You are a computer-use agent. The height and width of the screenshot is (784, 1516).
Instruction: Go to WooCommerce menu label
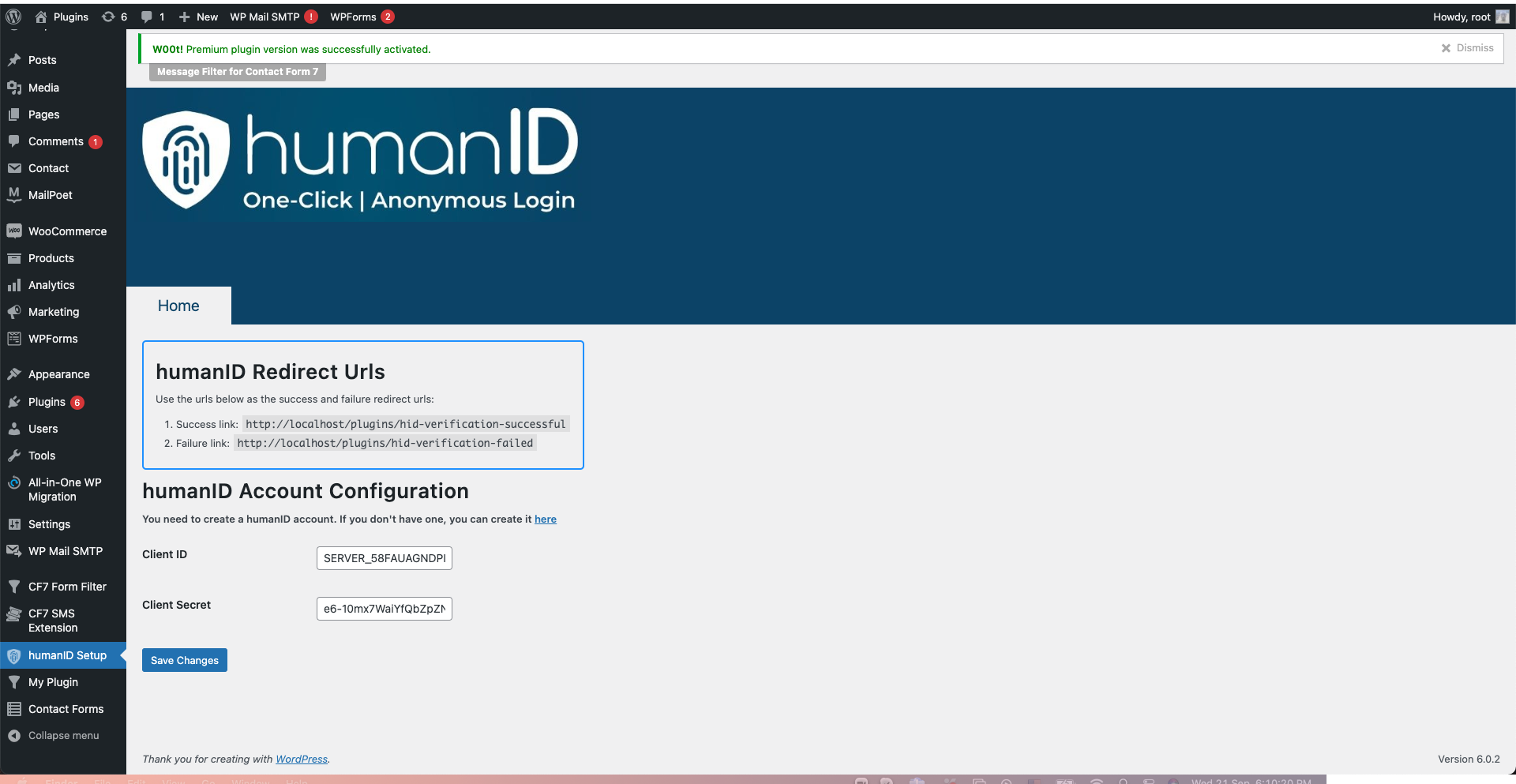(x=67, y=231)
